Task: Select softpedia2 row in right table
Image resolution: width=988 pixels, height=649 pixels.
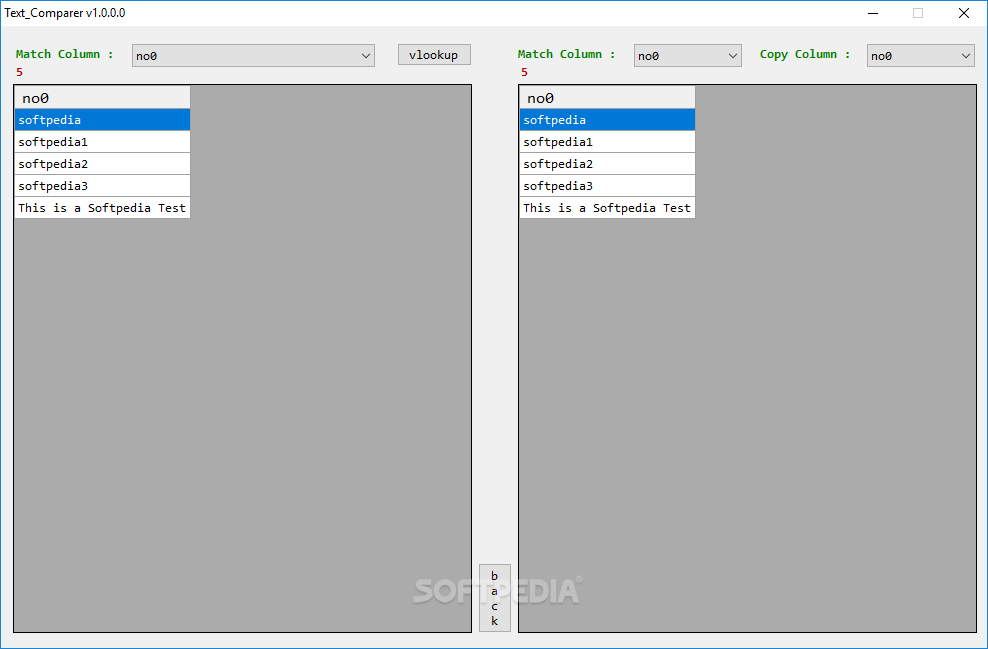Action: [x=607, y=164]
